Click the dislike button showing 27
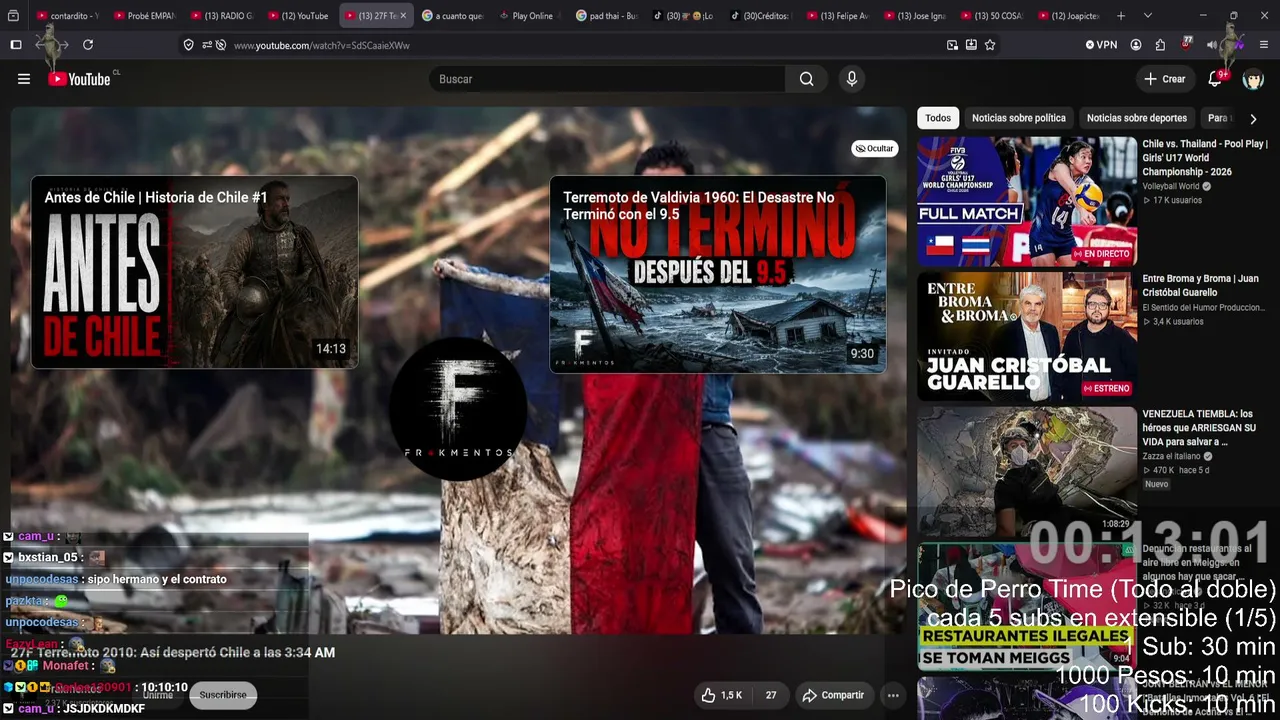This screenshot has width=1280, height=720. 771,695
